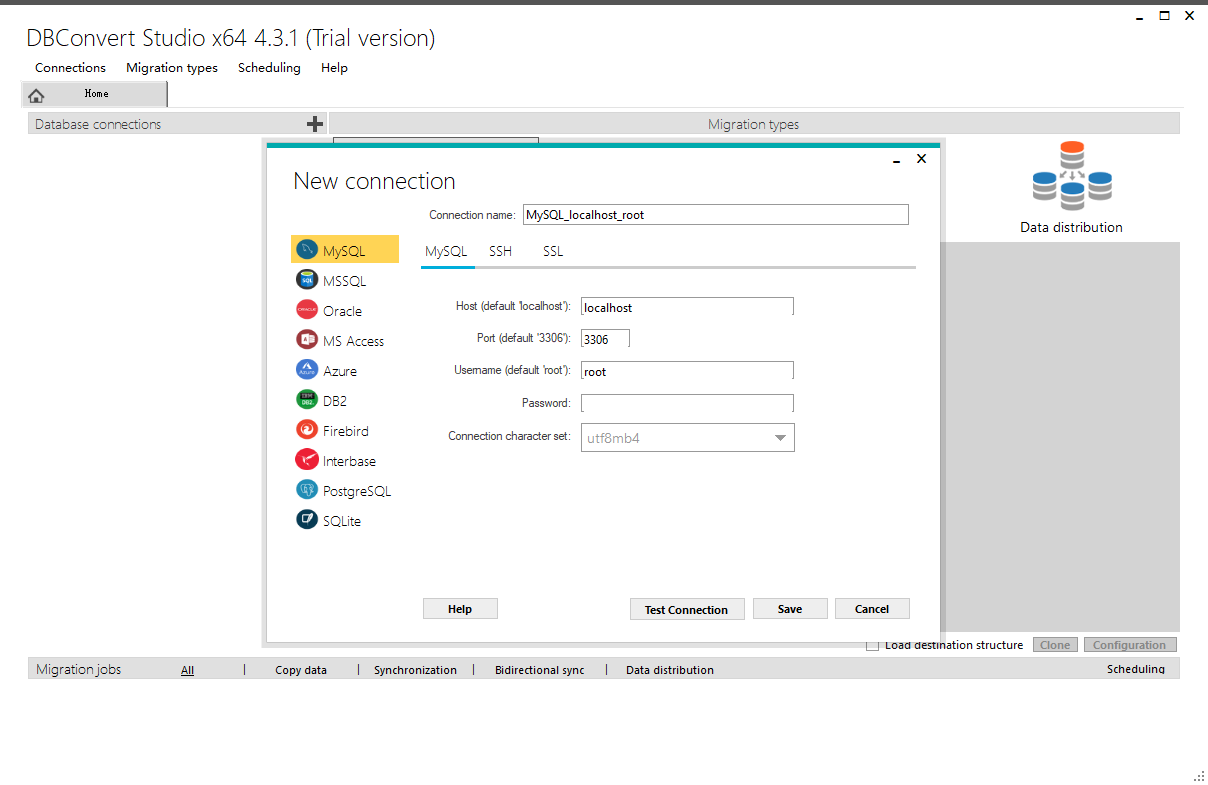This screenshot has width=1208, height=785.
Task: Open the Home tab
Action: 95,94
